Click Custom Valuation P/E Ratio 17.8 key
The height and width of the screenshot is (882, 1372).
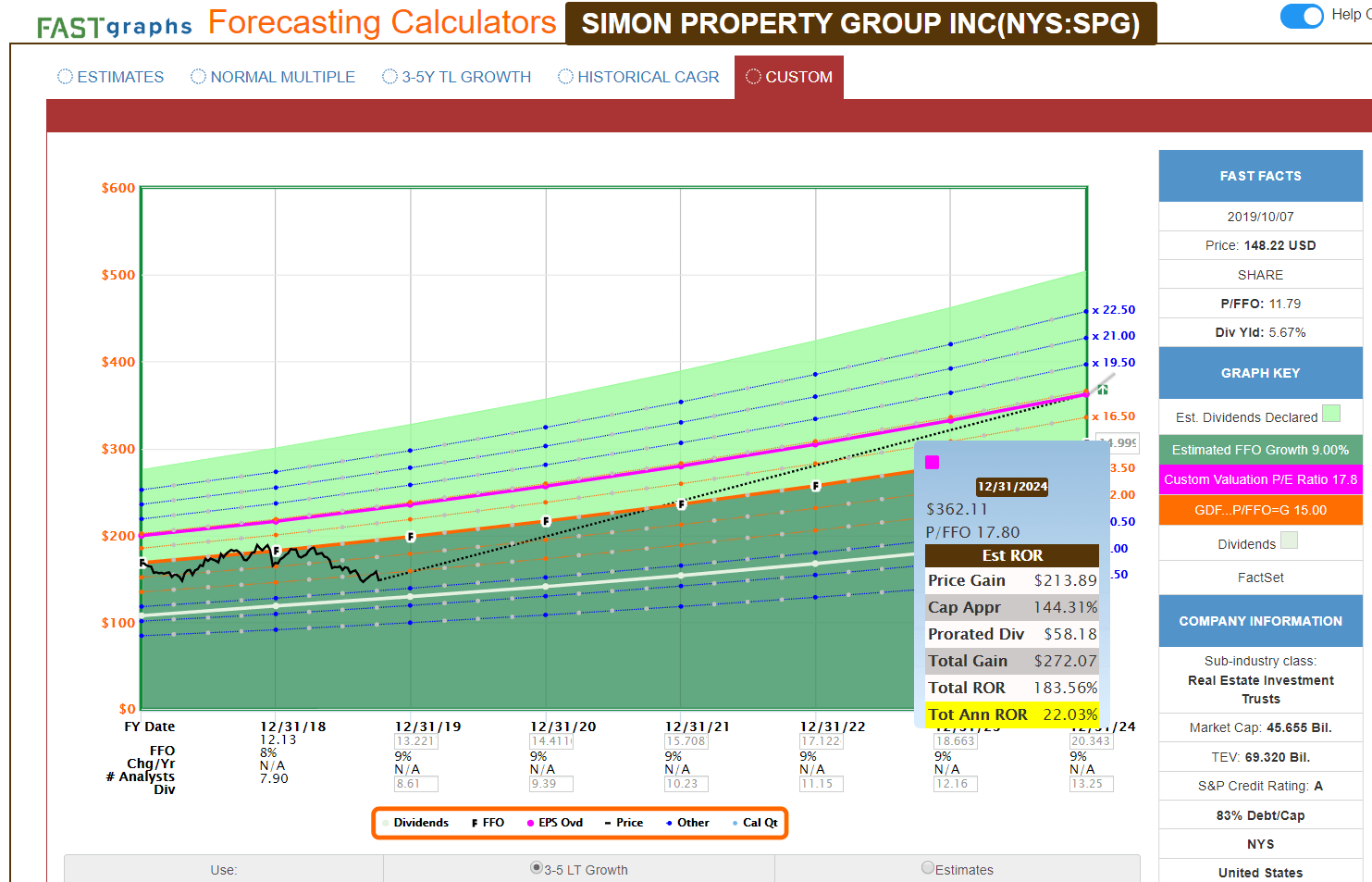click(x=1260, y=479)
